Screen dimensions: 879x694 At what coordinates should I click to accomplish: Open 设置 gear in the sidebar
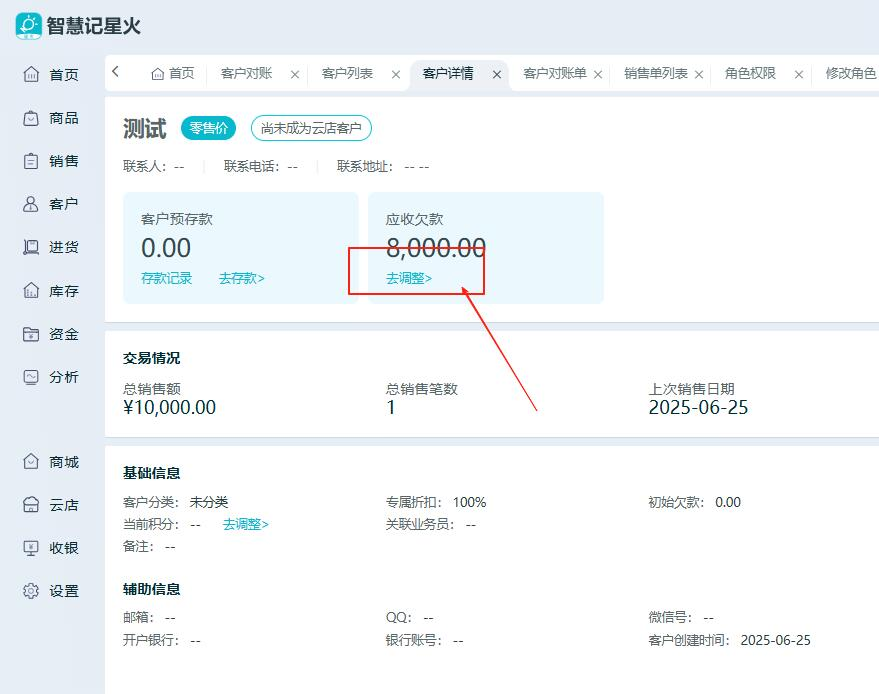(50, 591)
